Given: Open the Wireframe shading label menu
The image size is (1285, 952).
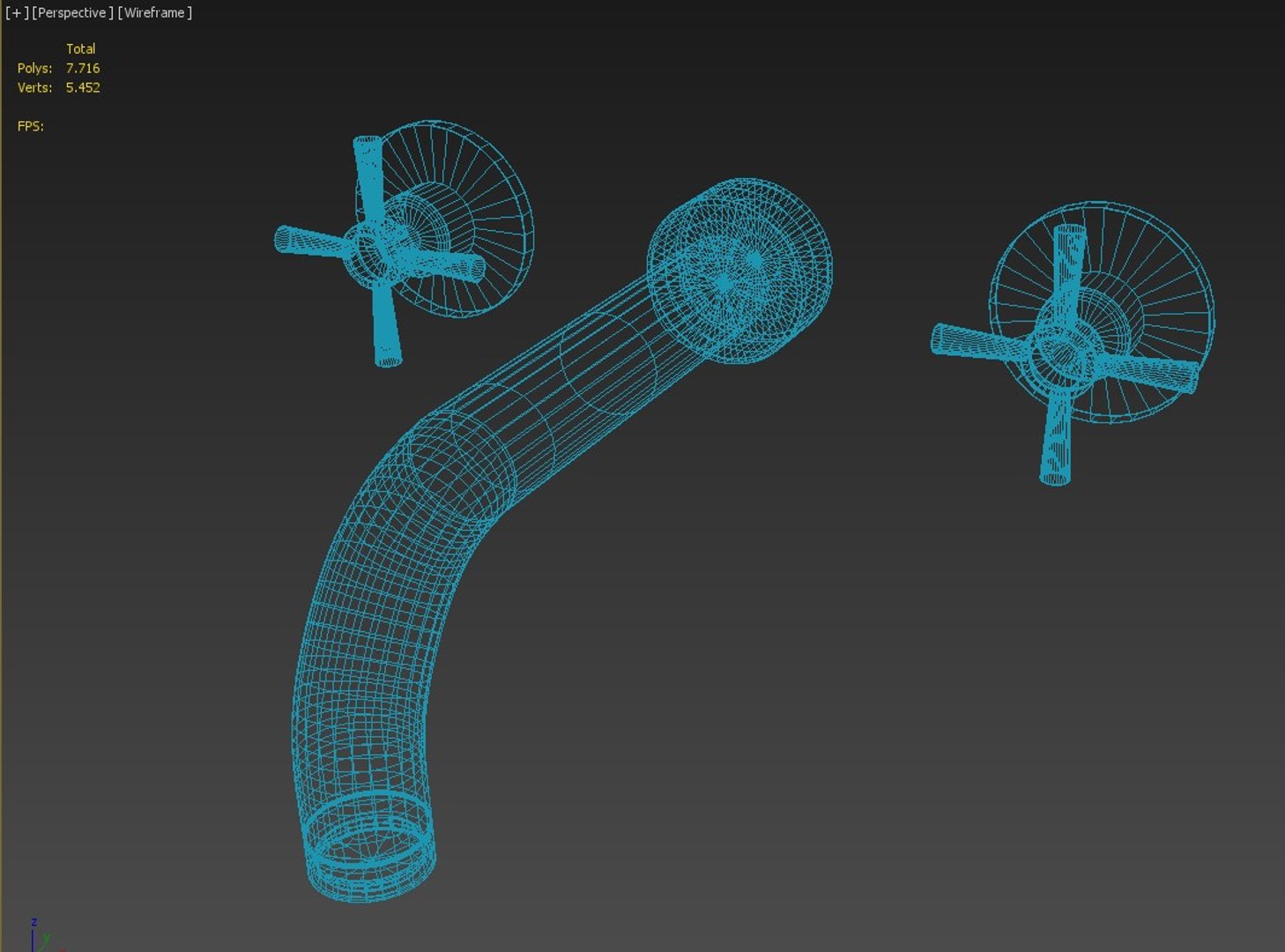Looking at the screenshot, I should coord(155,13).
